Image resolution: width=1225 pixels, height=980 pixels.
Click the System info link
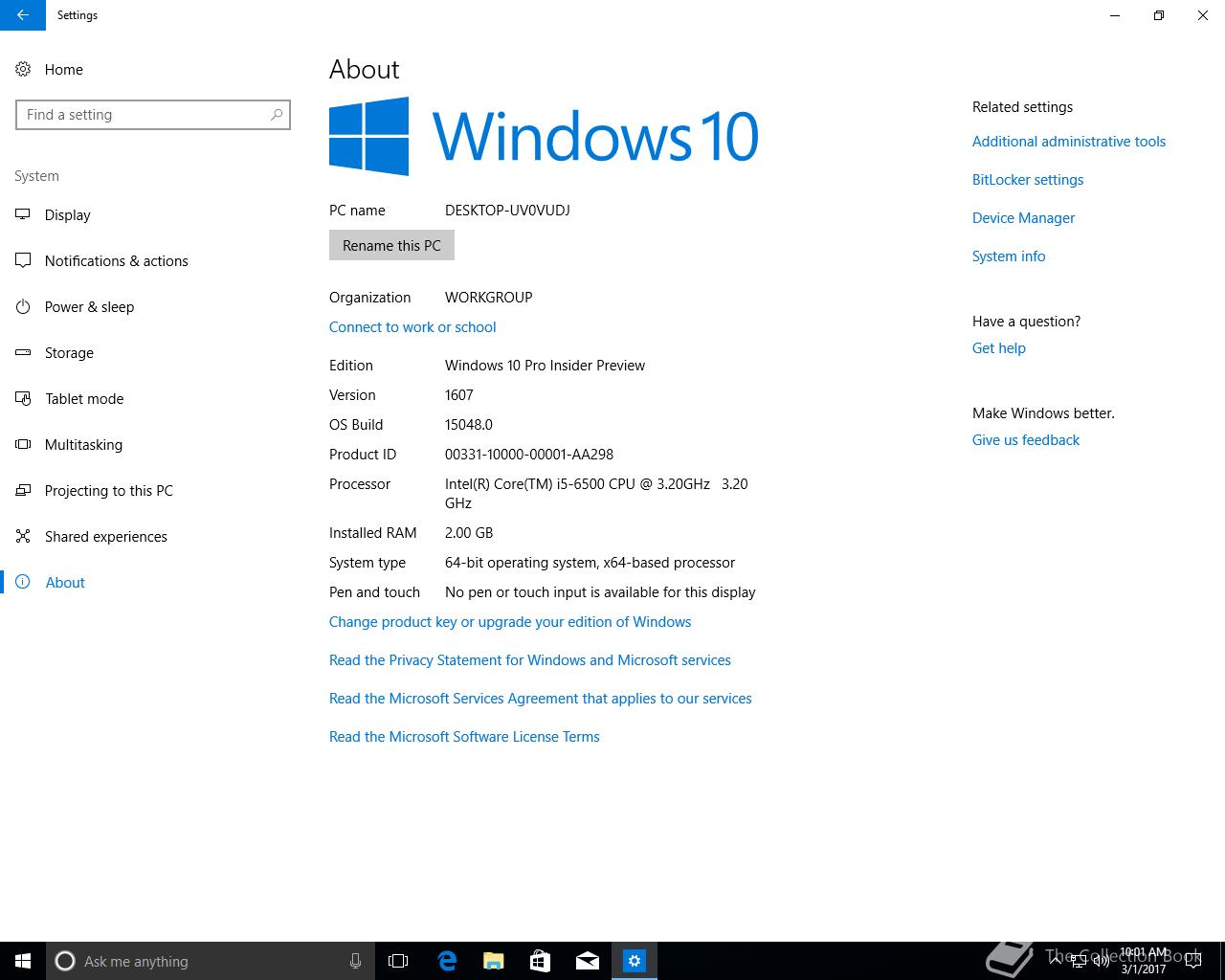(x=1009, y=256)
